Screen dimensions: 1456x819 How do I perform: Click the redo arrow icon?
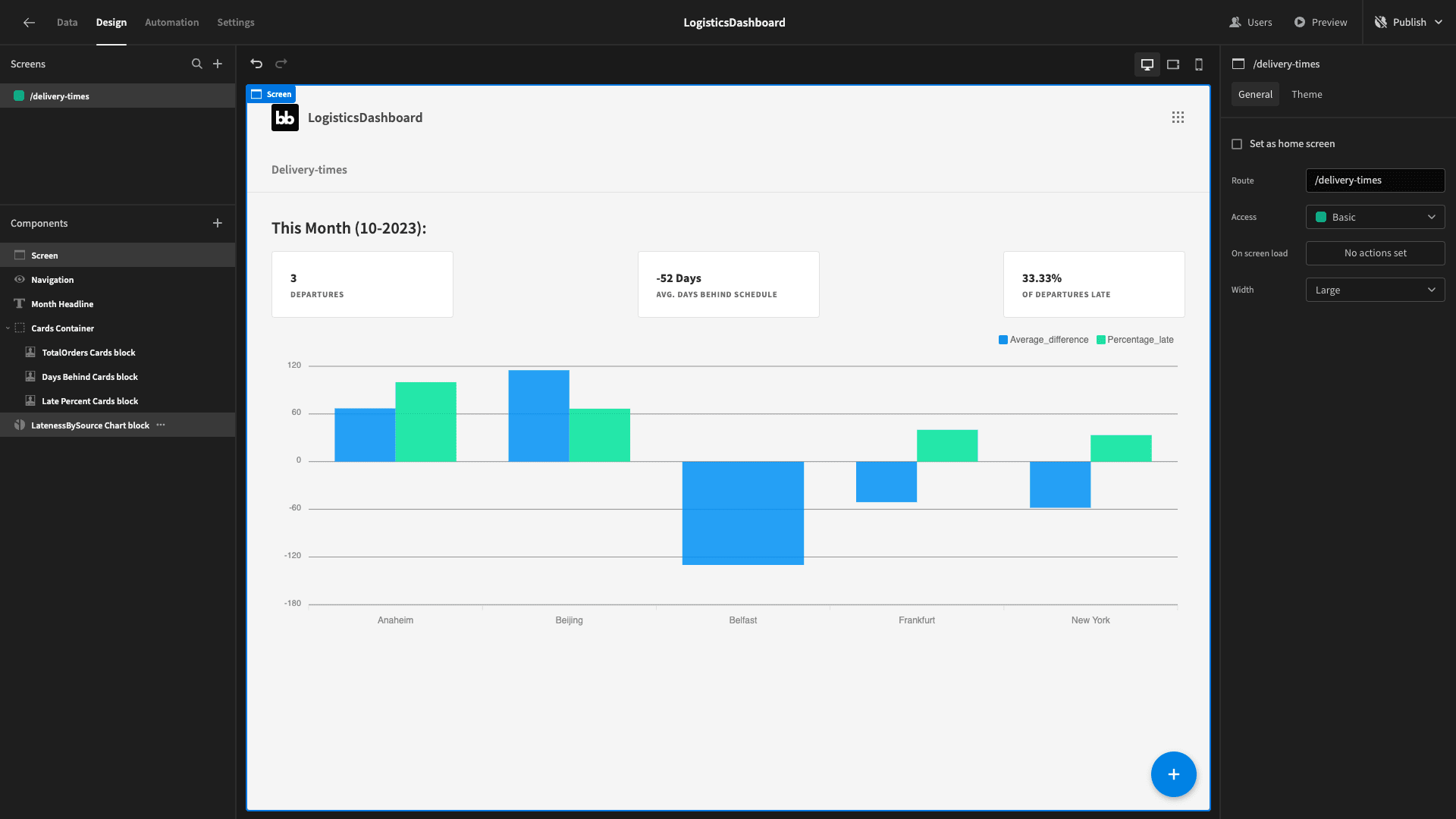point(281,64)
